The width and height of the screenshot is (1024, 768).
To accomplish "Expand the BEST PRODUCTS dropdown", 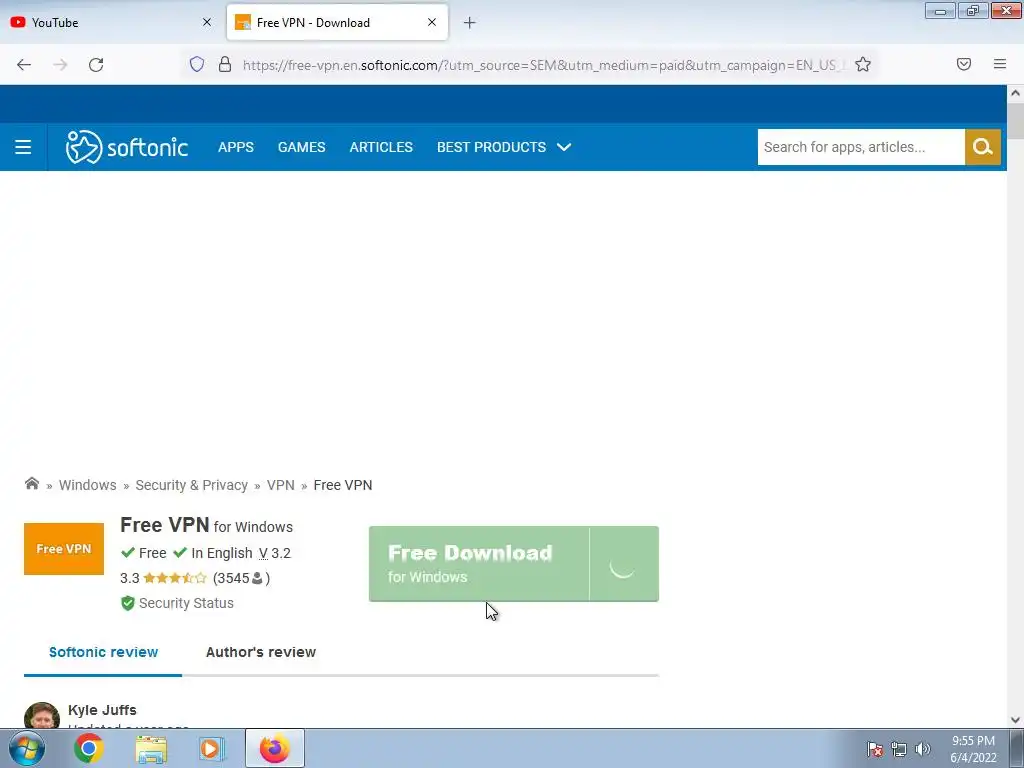I will tap(504, 147).
